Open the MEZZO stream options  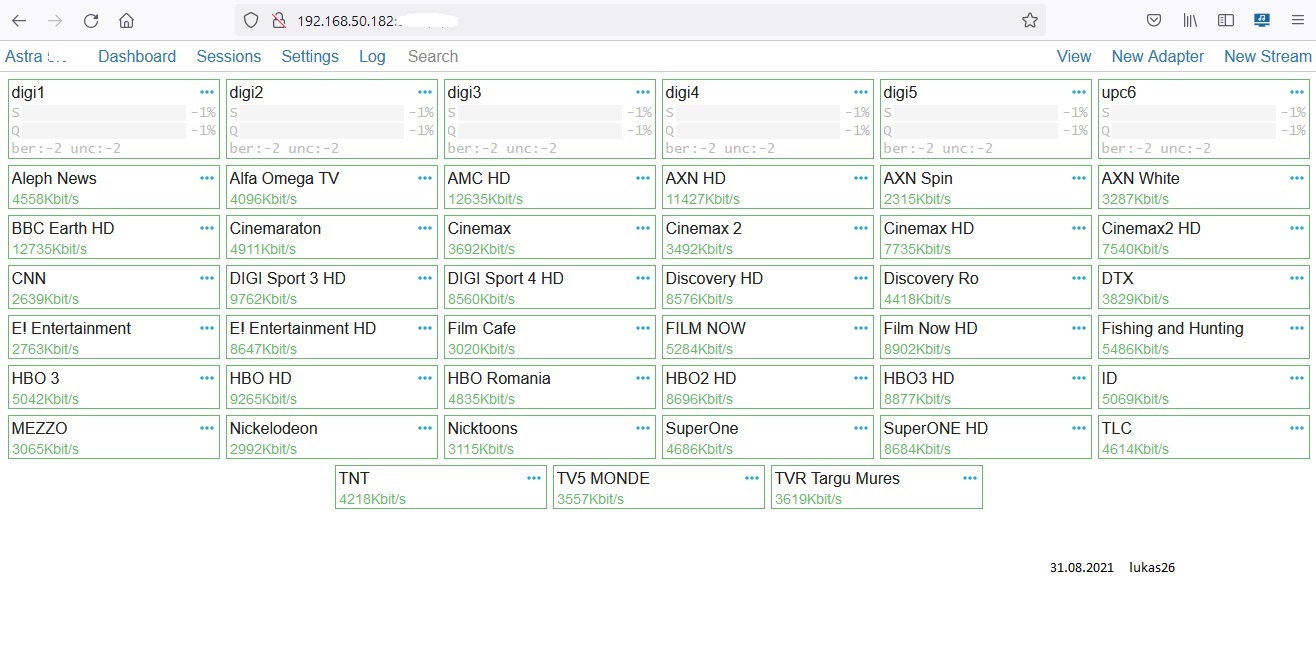coord(207,428)
